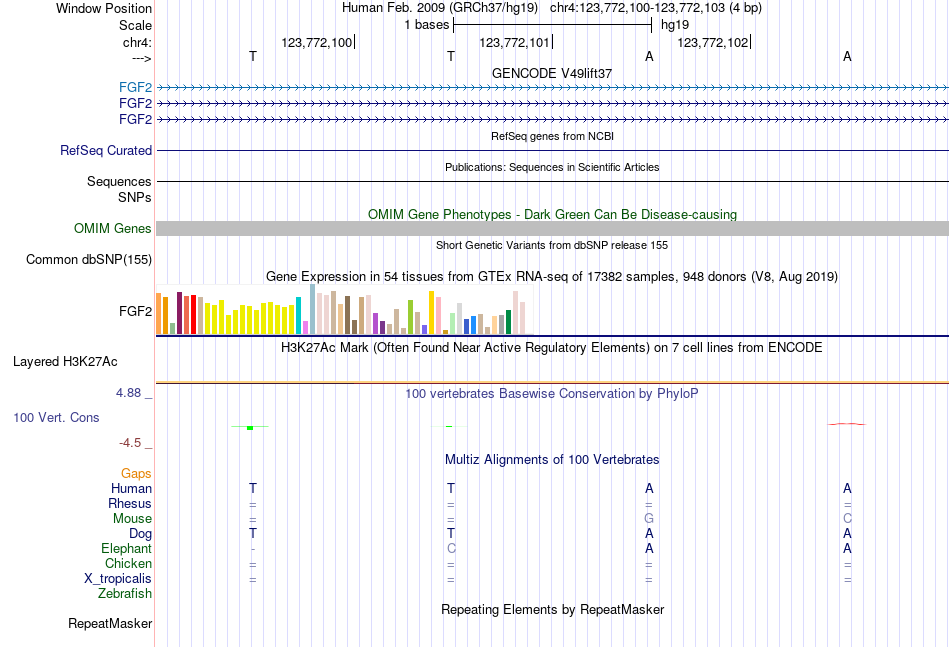Select the Human alignment row label
Viewport: 950px width, 647px height.
tap(131, 488)
